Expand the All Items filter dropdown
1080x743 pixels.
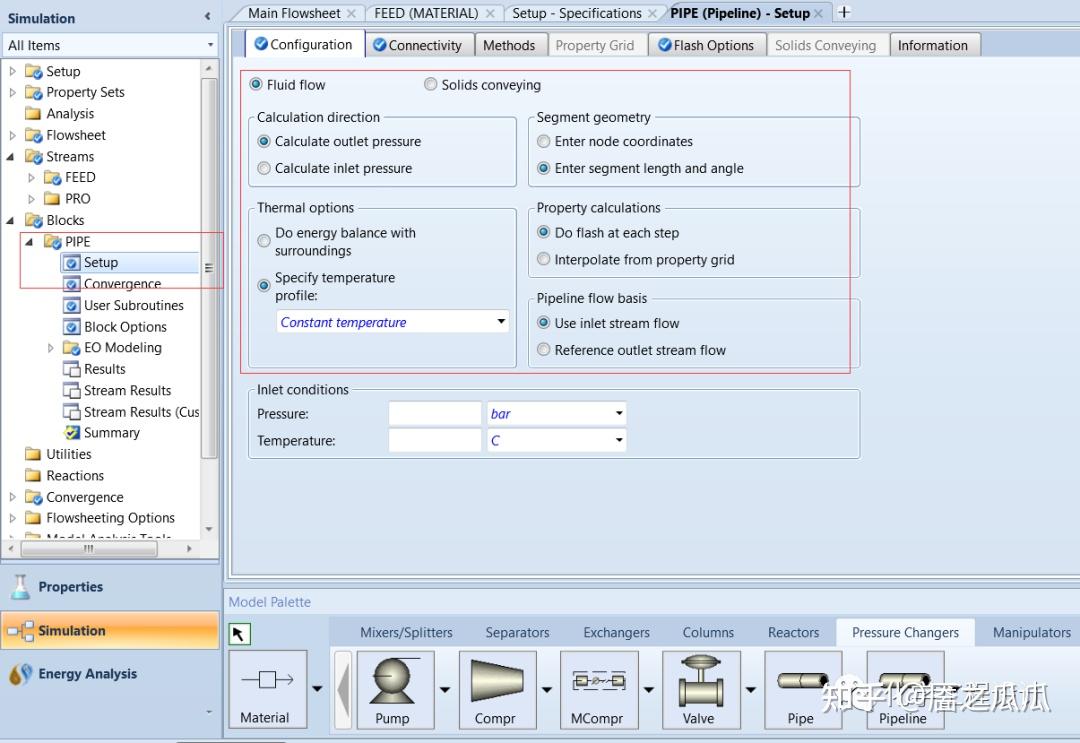coord(210,45)
